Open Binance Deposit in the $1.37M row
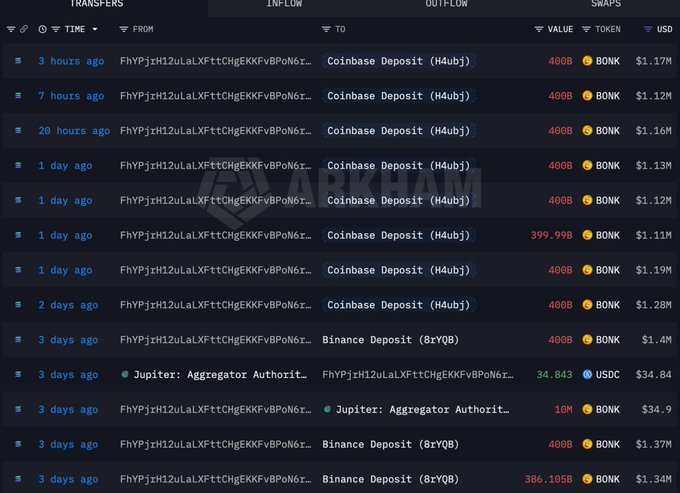680x493 pixels. coord(390,444)
